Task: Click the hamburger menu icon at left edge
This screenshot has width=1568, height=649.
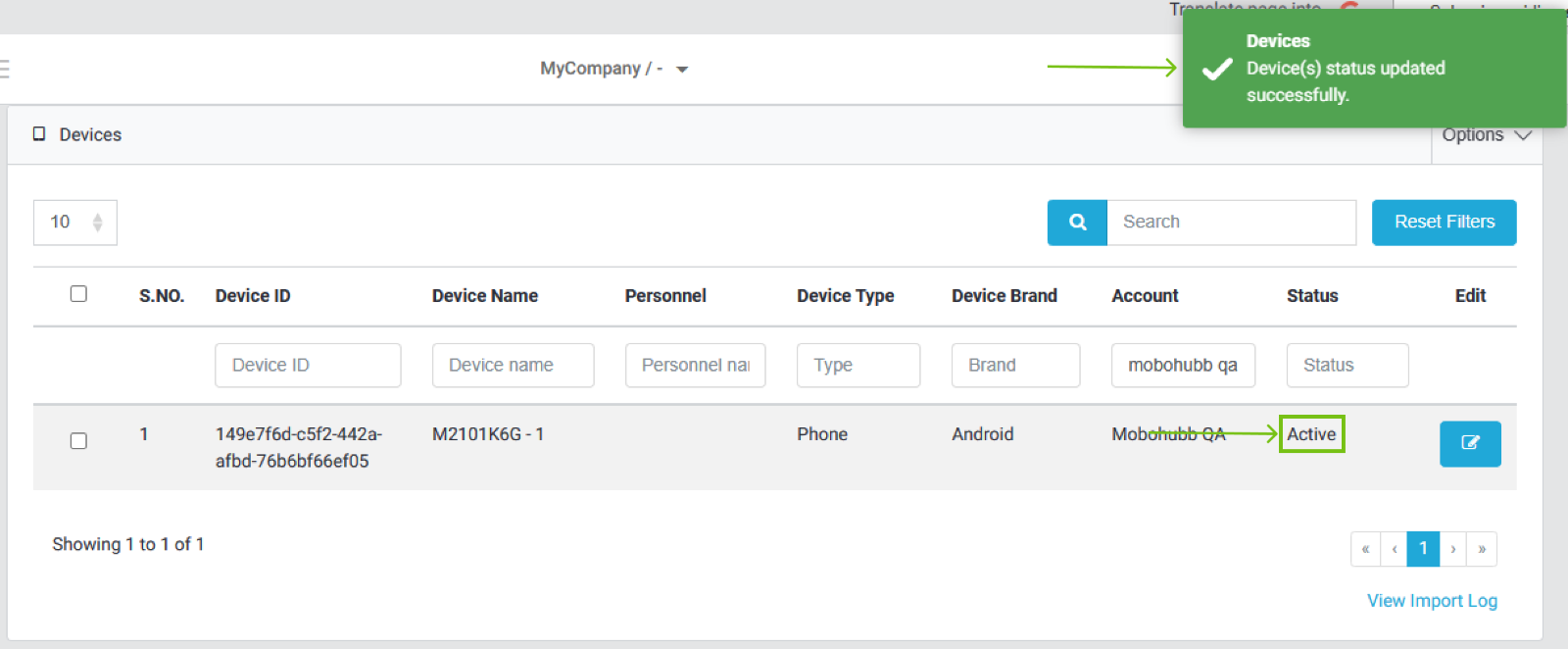Action: tap(4, 69)
